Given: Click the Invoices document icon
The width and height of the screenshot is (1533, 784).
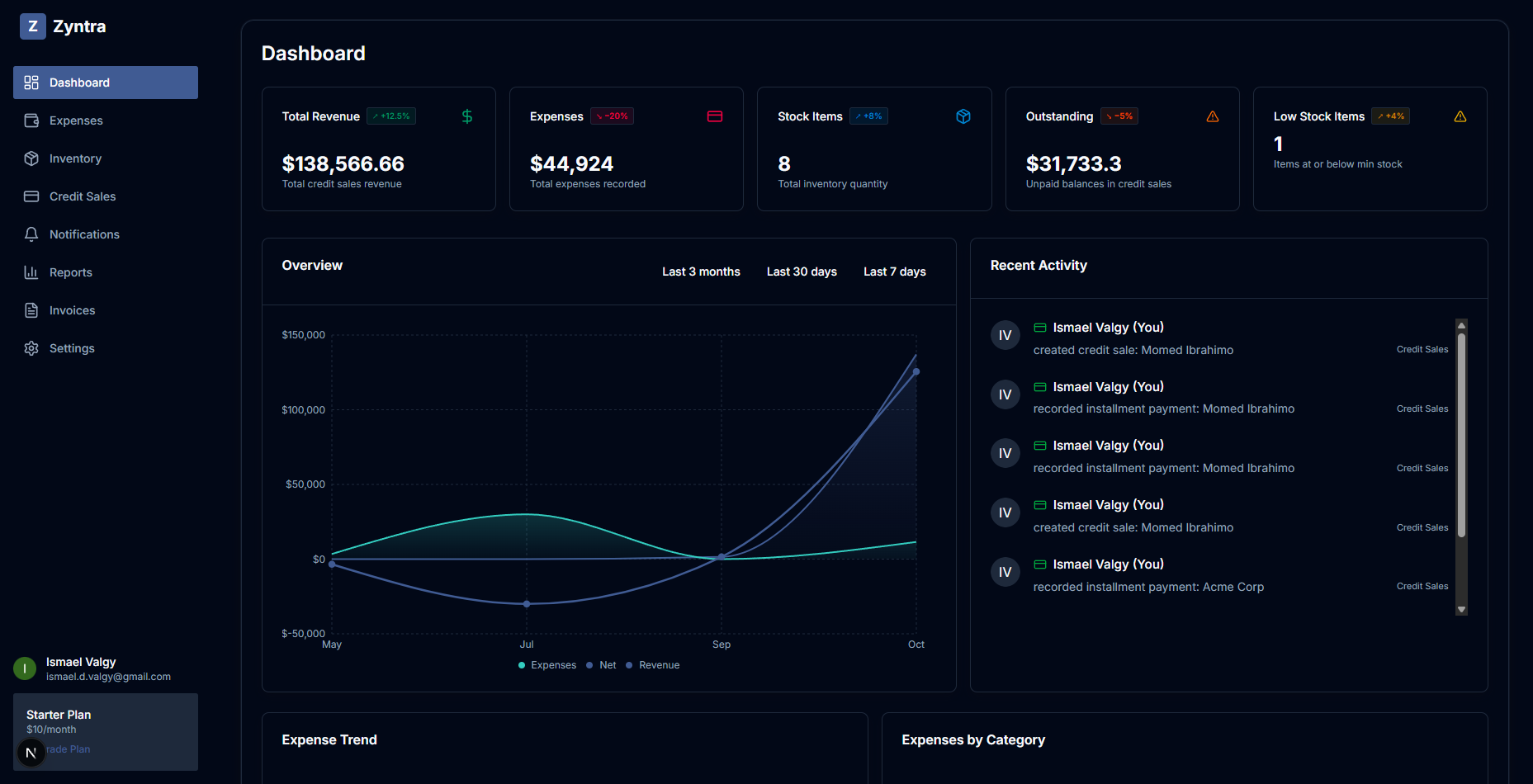Looking at the screenshot, I should [x=31, y=310].
